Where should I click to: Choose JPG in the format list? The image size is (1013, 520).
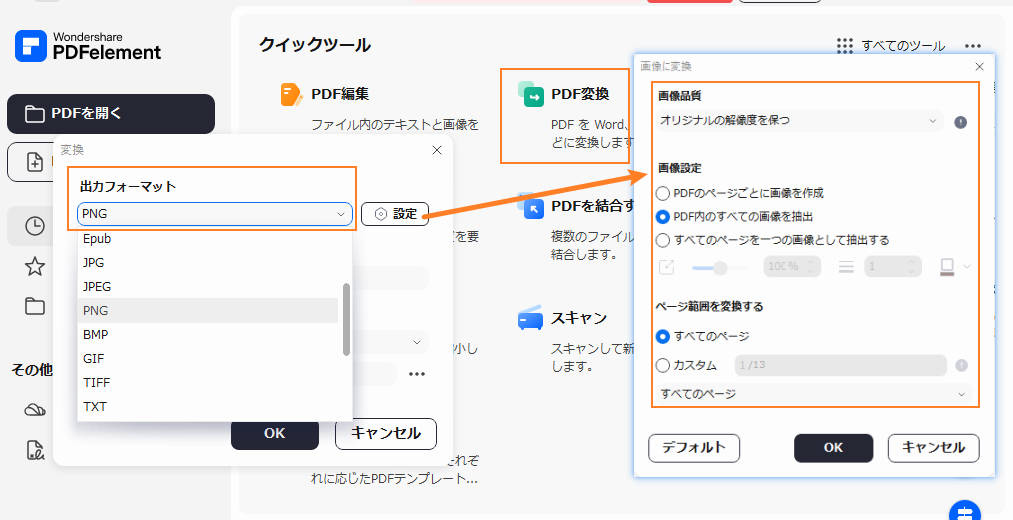(94, 262)
